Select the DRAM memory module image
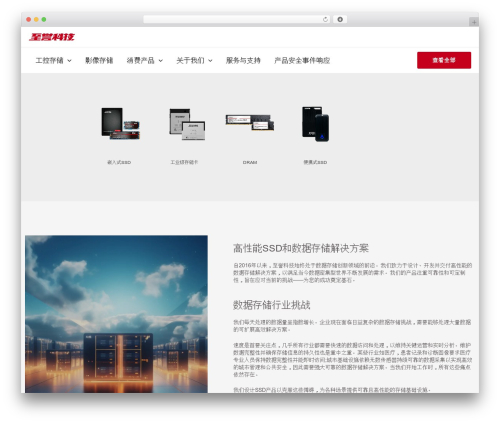The image size is (500, 423). pos(250,122)
